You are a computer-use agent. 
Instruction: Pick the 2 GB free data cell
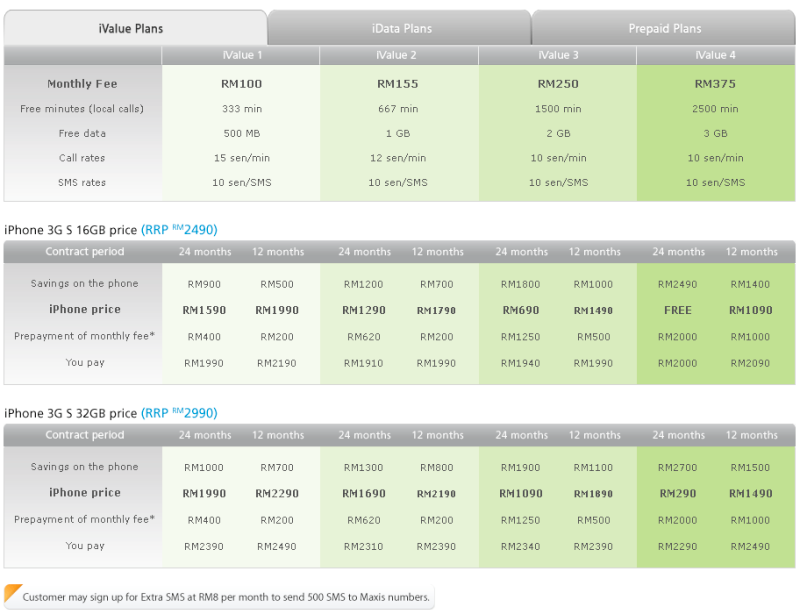[558, 133]
